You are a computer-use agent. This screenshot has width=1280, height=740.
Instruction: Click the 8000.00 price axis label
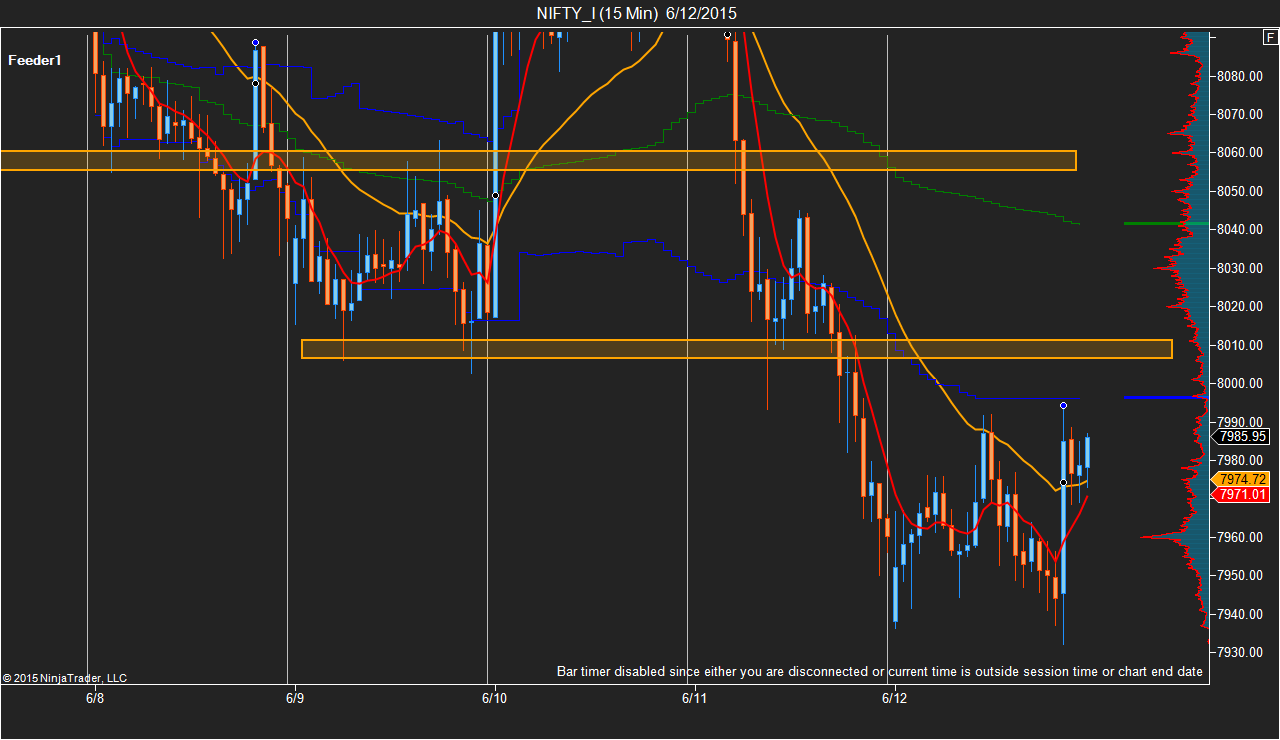coord(1240,384)
